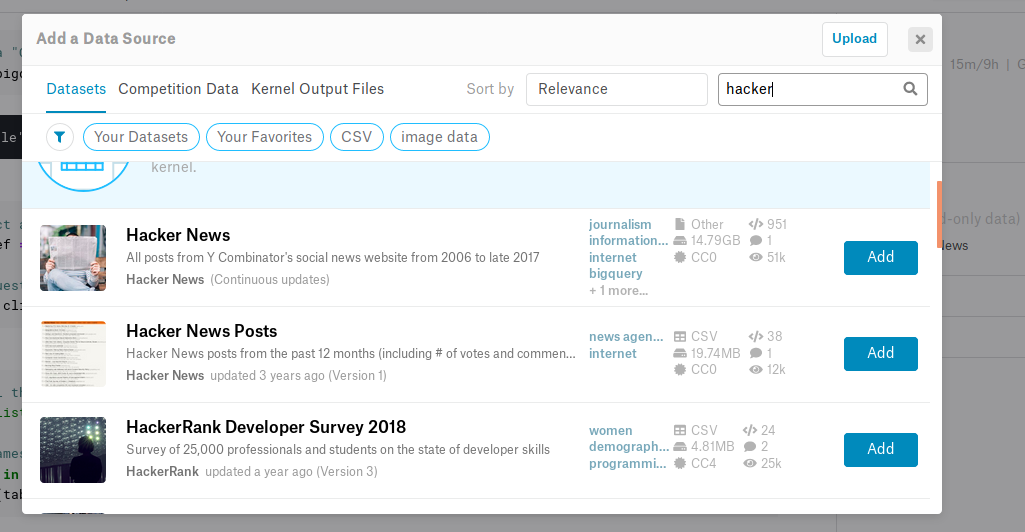Click the Hacker News owner under Hacker News Posts
Image resolution: width=1025 pixels, height=532 pixels.
[x=165, y=376]
